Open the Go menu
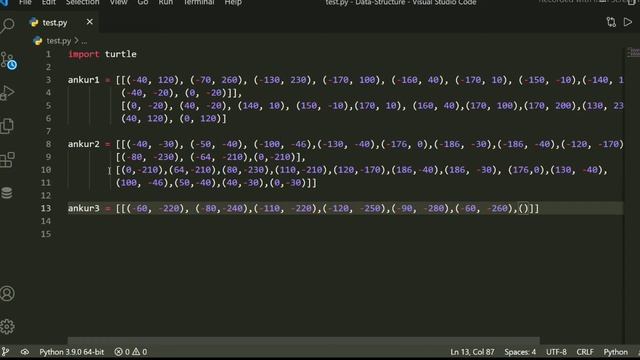 coord(142,2)
